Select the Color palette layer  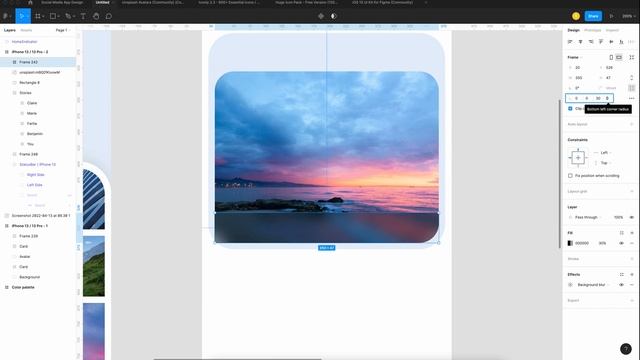(38, 287)
